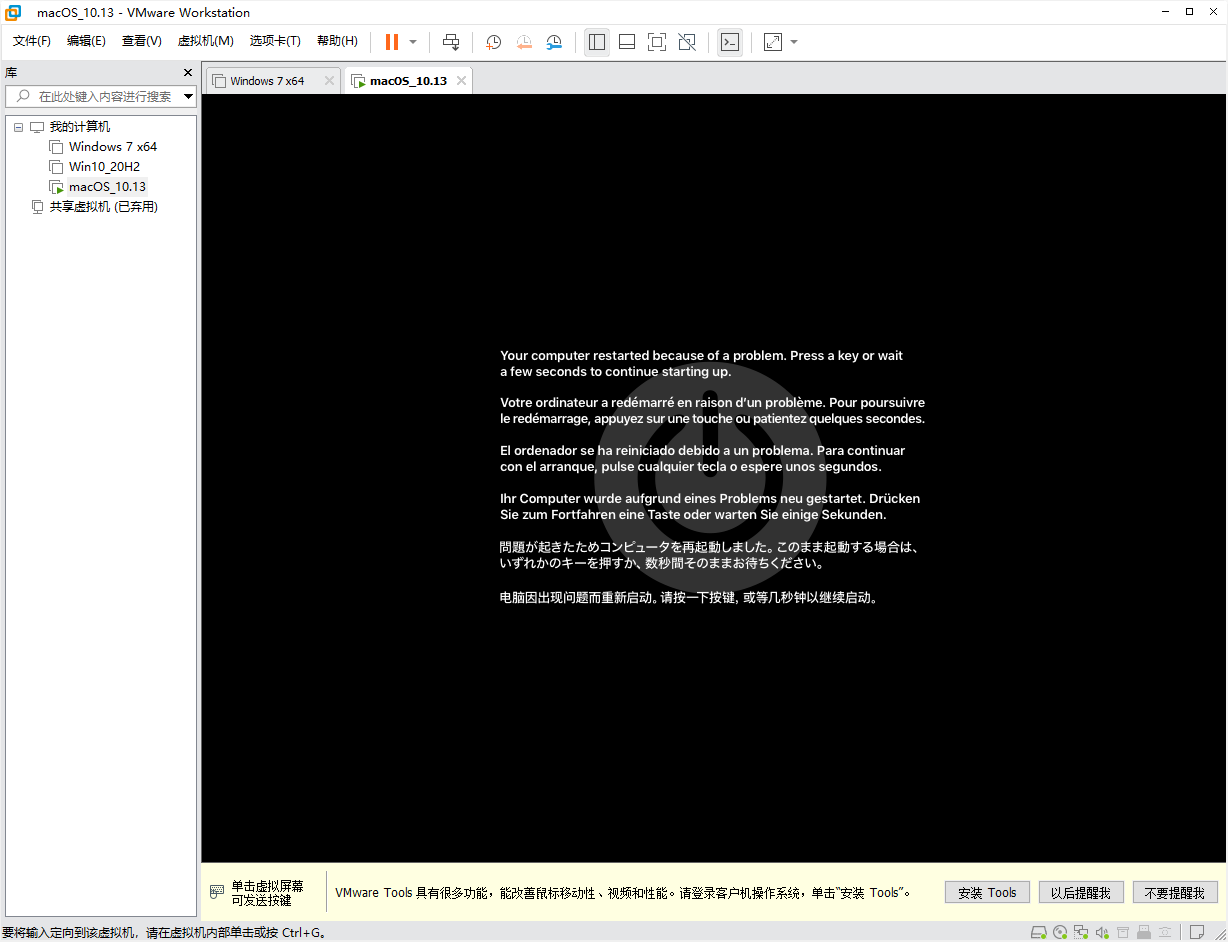Click the revert to snapshot icon
The image size is (1228, 942).
tap(524, 42)
